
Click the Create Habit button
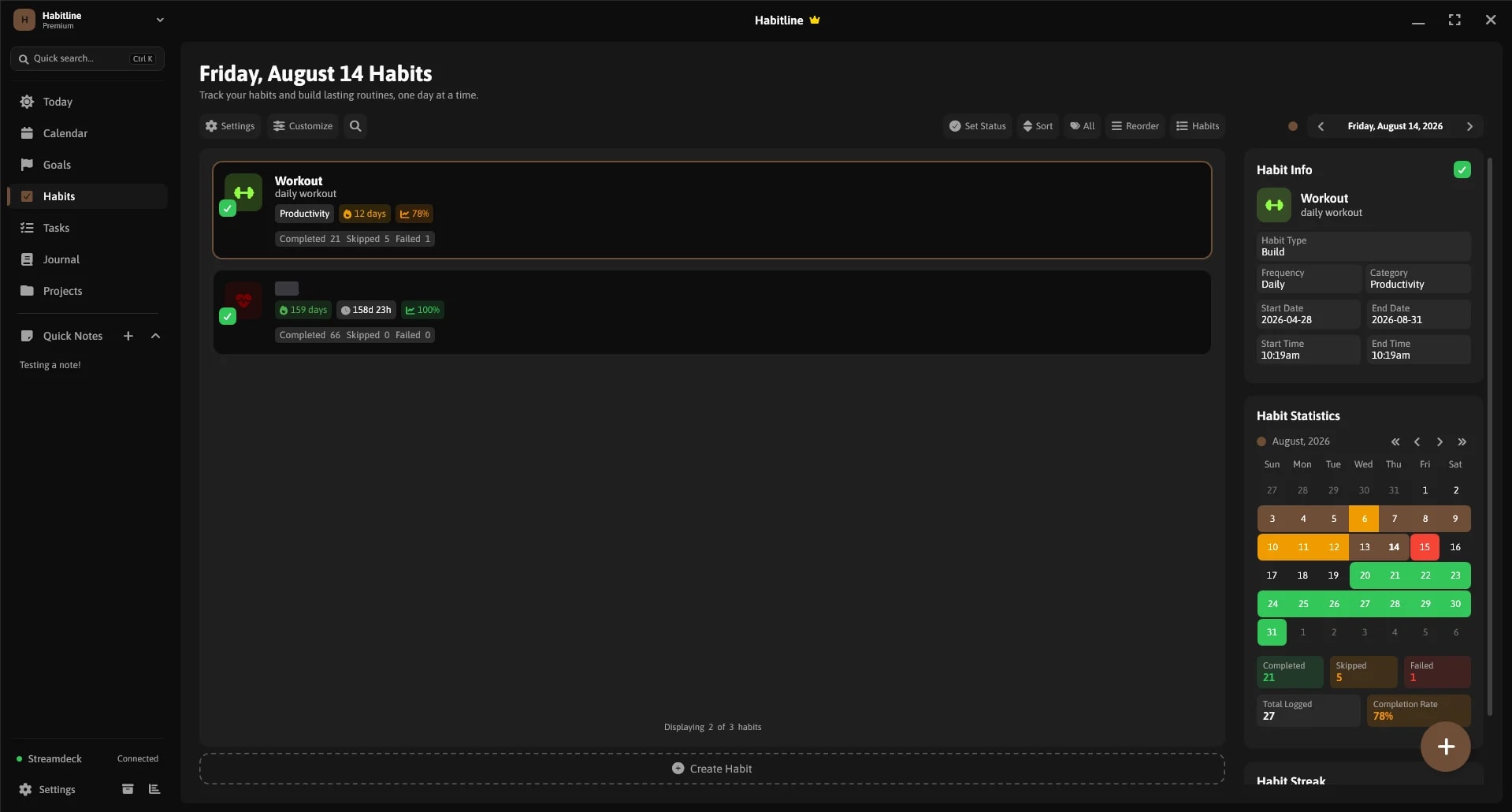[712, 769]
